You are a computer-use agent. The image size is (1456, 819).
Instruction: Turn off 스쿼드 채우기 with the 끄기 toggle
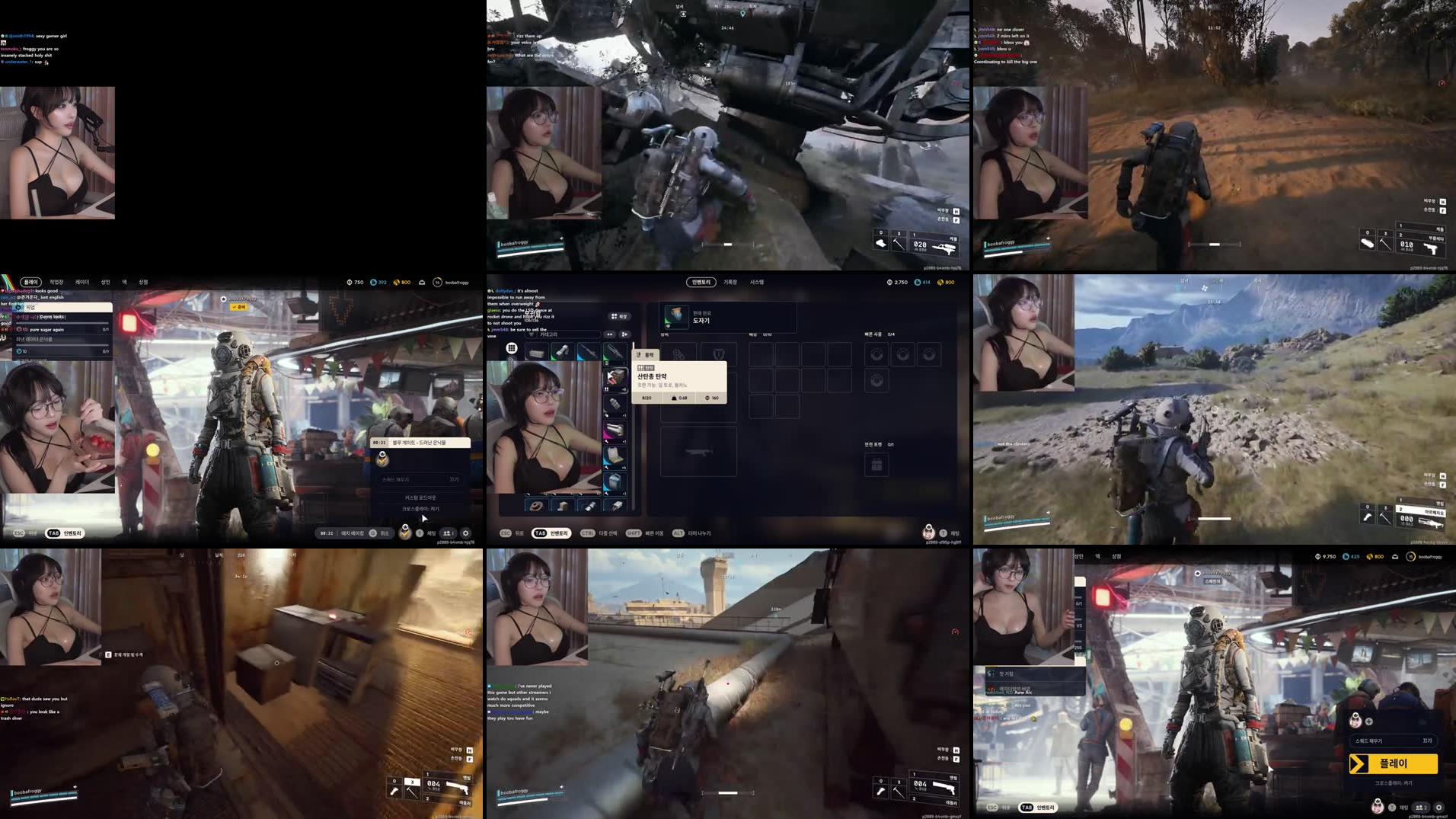click(x=1427, y=741)
